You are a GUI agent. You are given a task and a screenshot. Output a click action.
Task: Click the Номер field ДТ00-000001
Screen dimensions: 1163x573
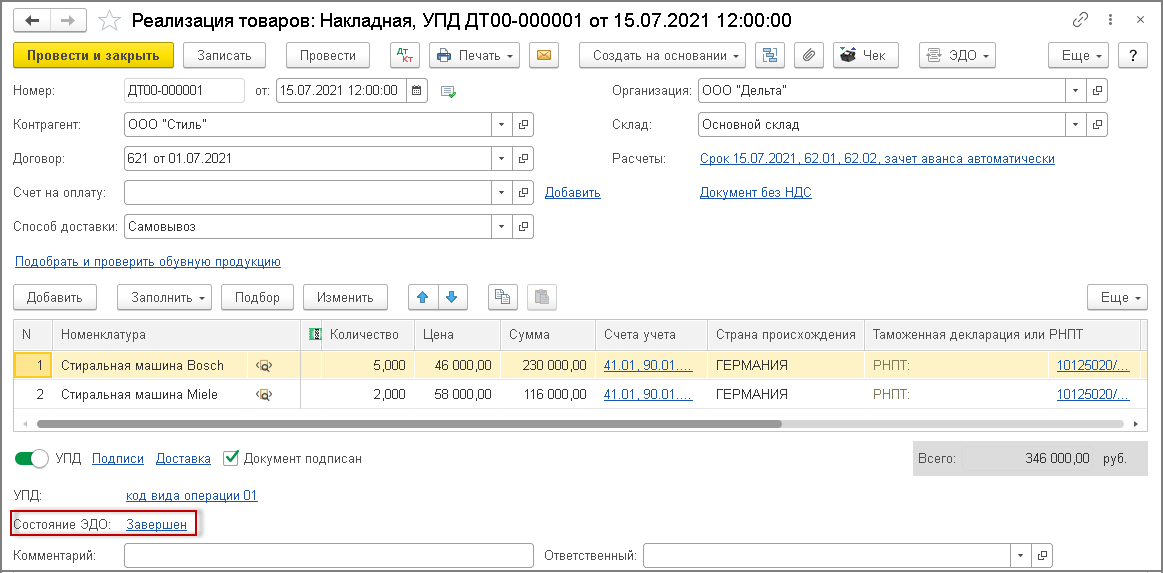click(x=185, y=90)
